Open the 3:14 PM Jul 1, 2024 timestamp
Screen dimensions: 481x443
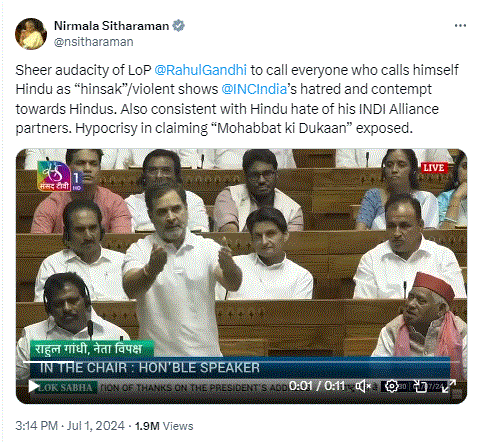coord(70,426)
